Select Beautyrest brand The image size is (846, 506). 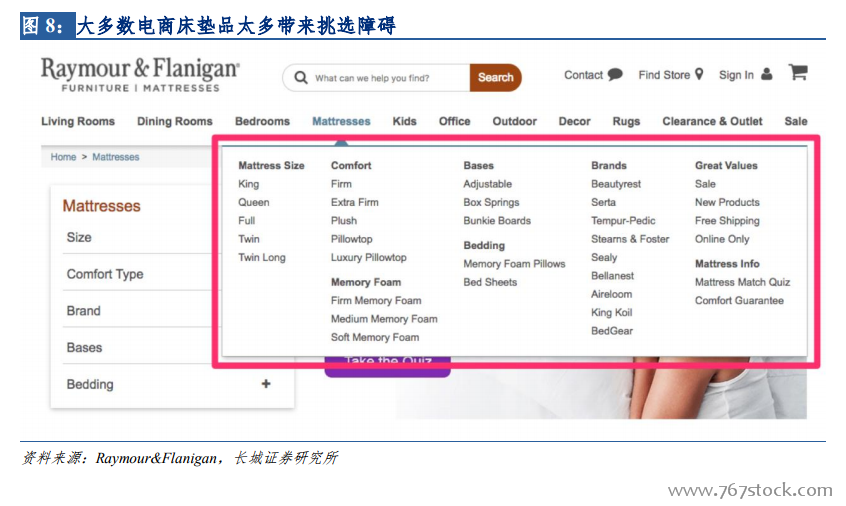point(616,184)
